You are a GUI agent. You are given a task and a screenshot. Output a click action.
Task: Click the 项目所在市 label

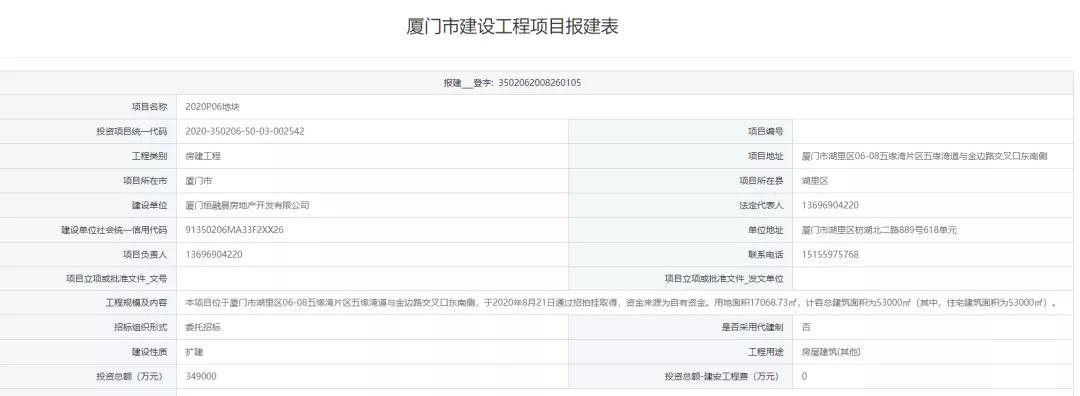pyautogui.click(x=145, y=181)
